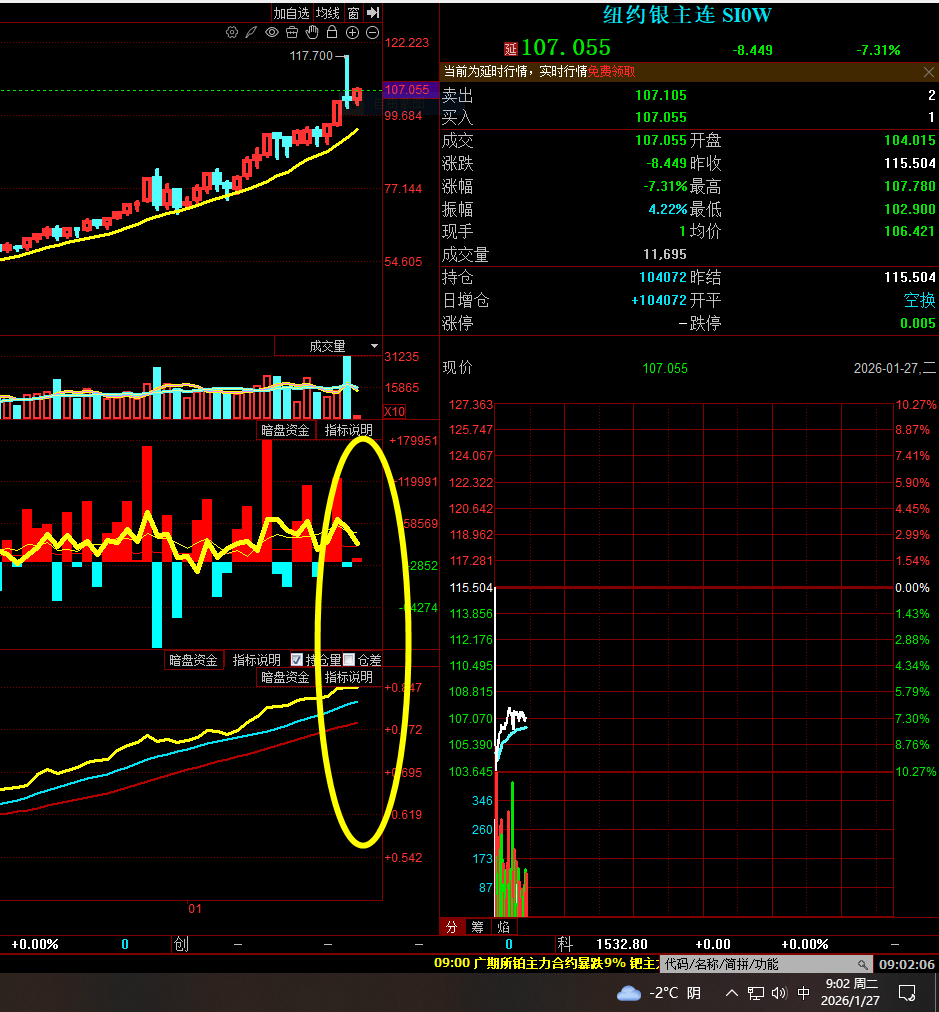Click the 窗 window button
Image resolution: width=939 pixels, height=1012 pixels.
pos(353,13)
